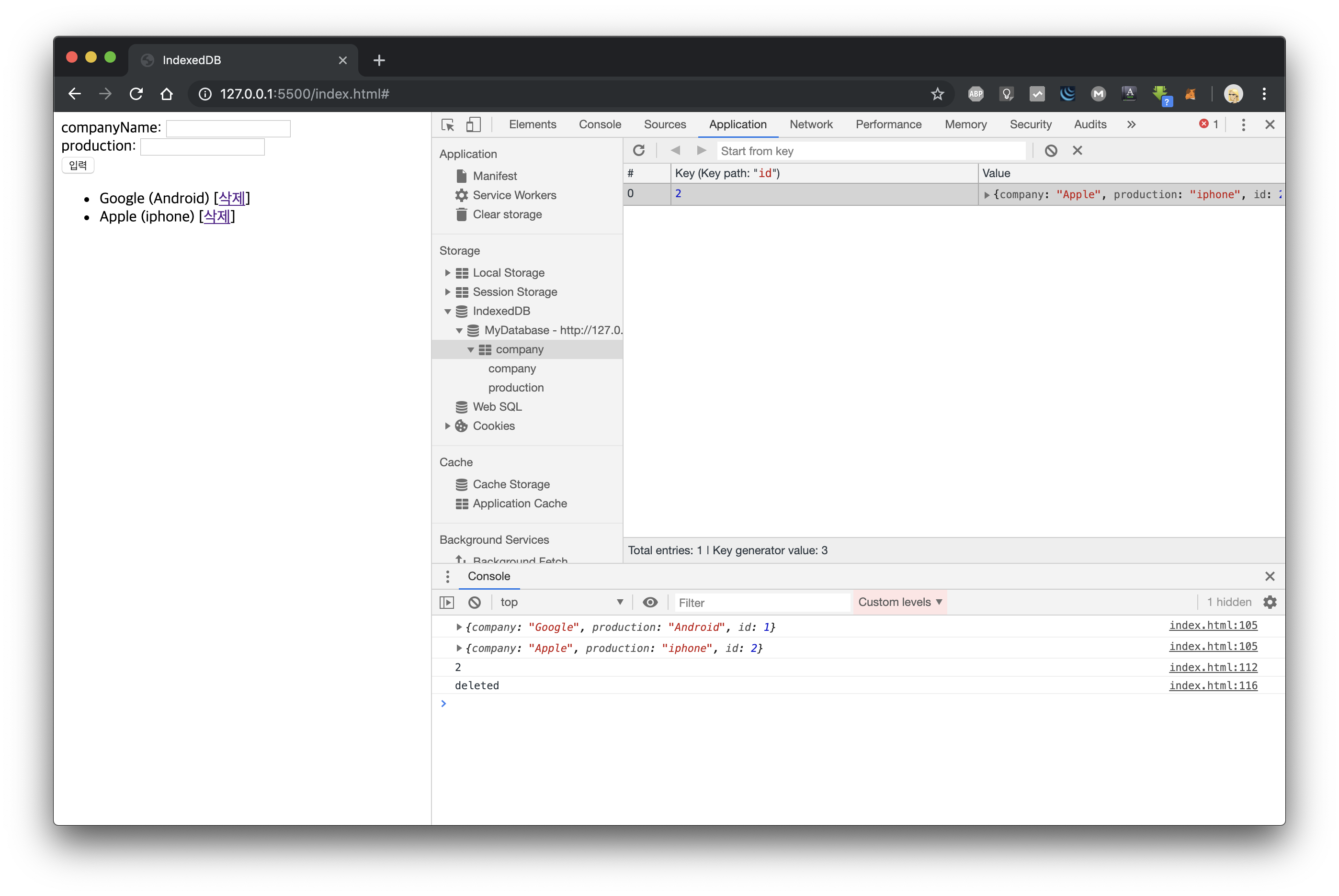Clear the console with the ban icon
This screenshot has height=896, width=1339.
click(x=474, y=602)
